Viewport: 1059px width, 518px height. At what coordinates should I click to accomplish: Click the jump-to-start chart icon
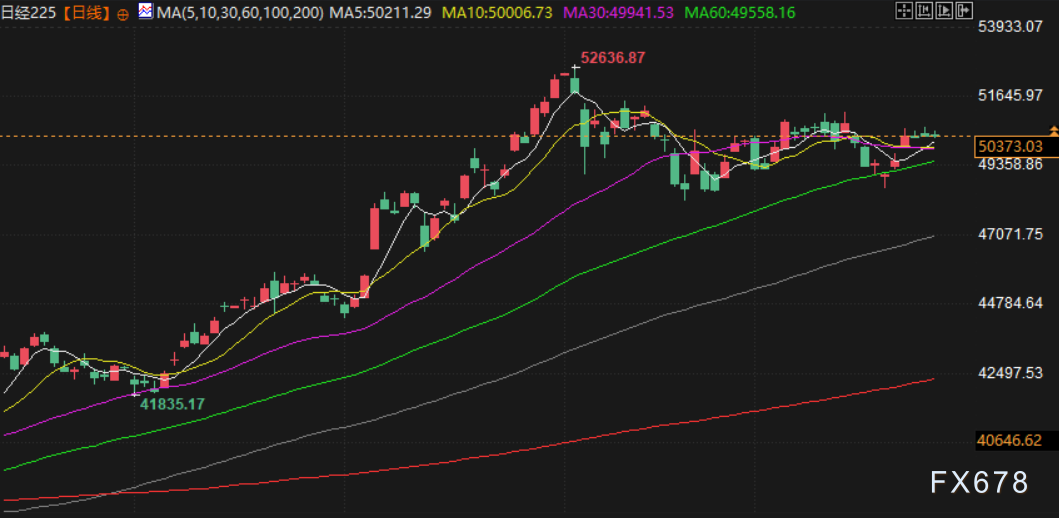click(x=925, y=12)
